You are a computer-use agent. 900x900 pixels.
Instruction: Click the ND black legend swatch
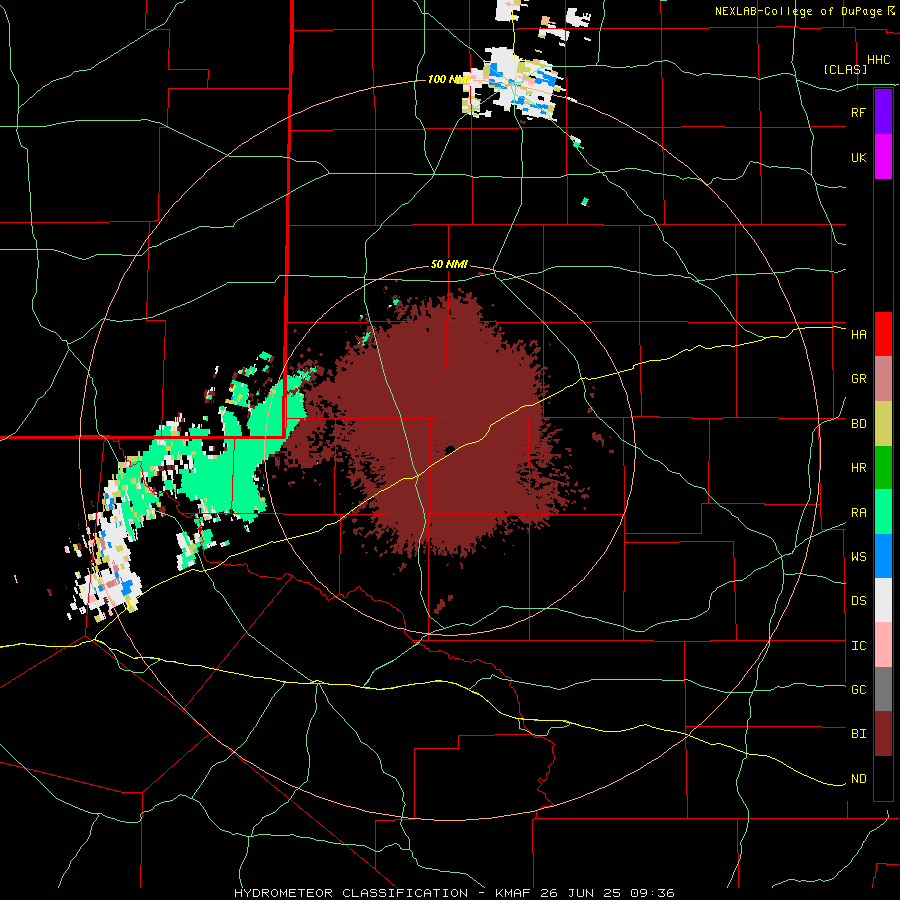click(x=883, y=778)
